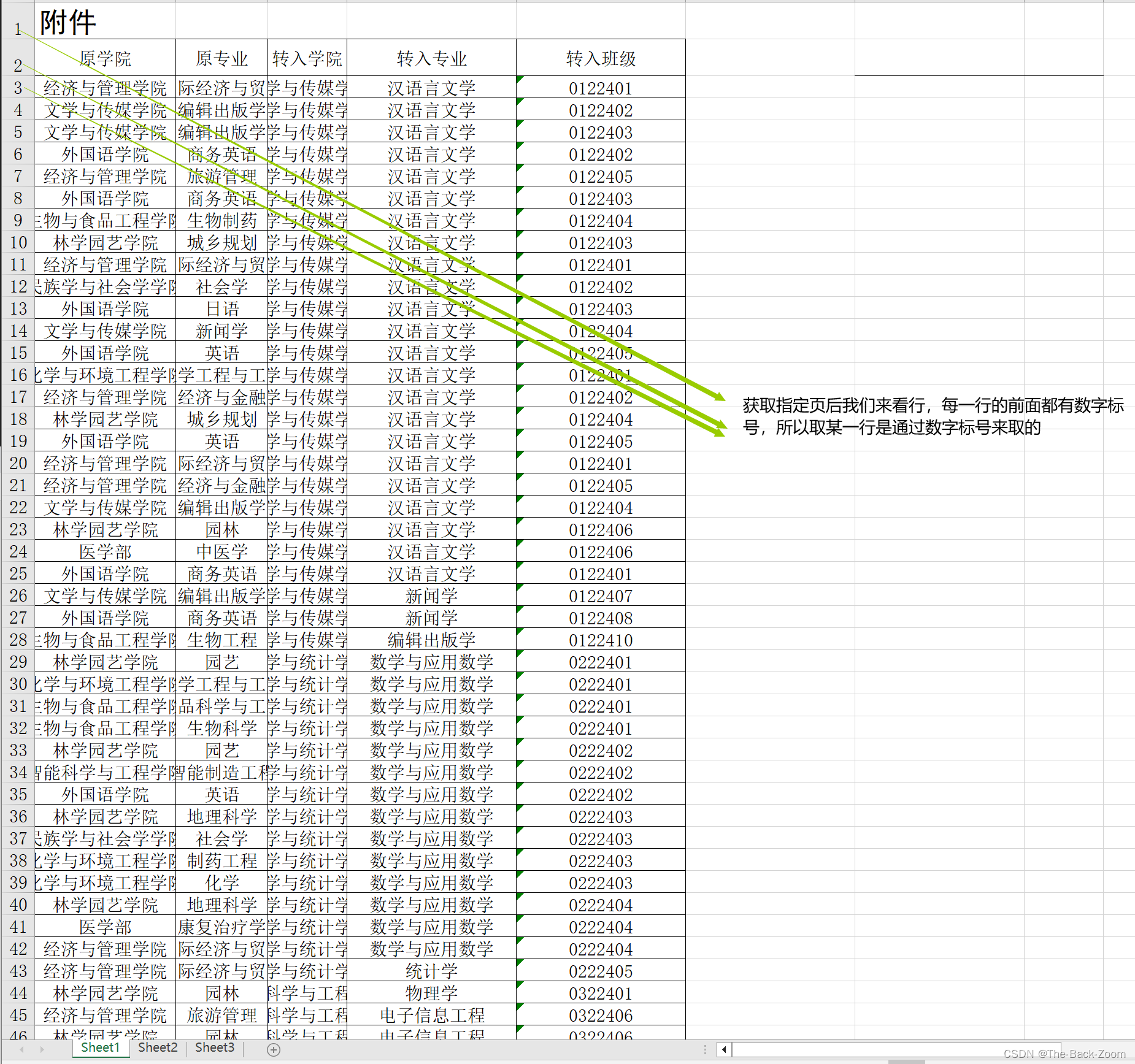Select the 原学院 header cell
1135x1064 pixels.
pyautogui.click(x=105, y=58)
